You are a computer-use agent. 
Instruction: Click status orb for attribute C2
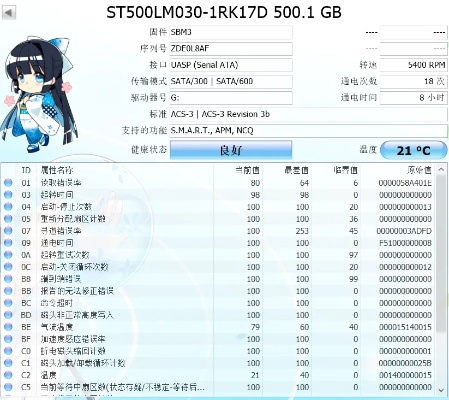8,375
